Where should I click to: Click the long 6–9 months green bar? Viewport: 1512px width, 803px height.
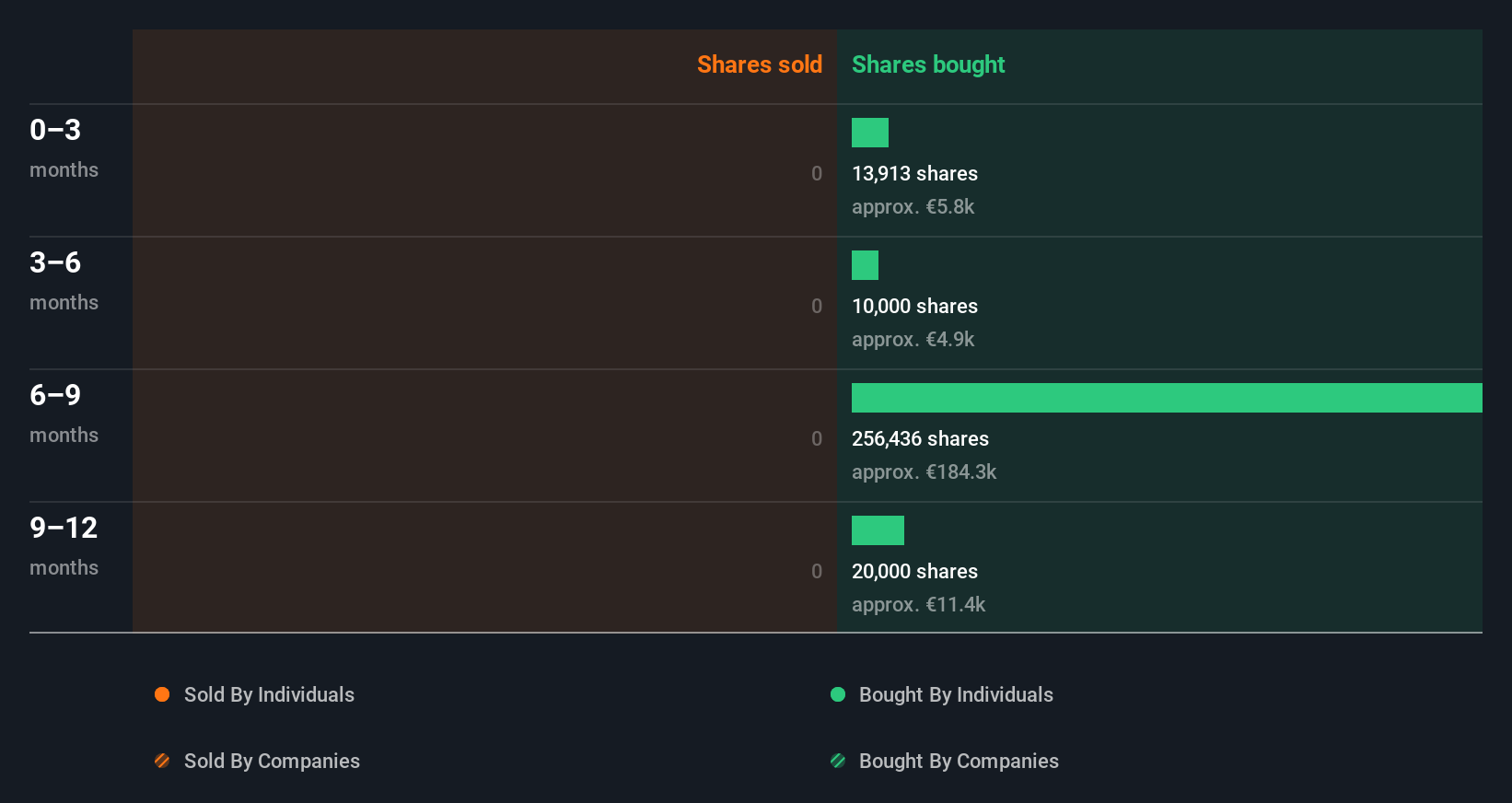[x=1167, y=398]
